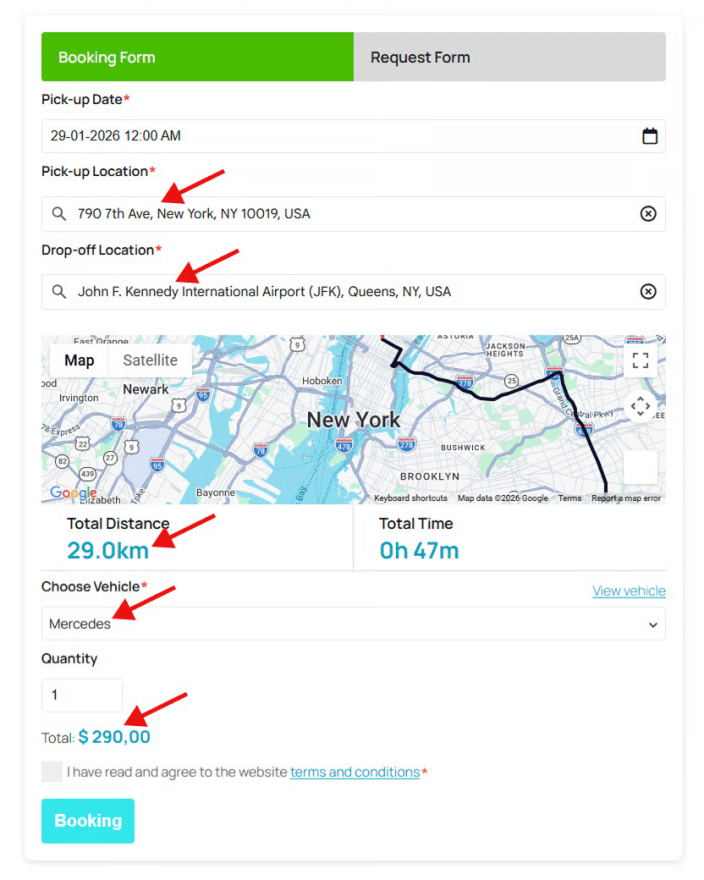Screen dimensions: 704x880
Task: Open the terms and conditions link
Action: coord(355,772)
